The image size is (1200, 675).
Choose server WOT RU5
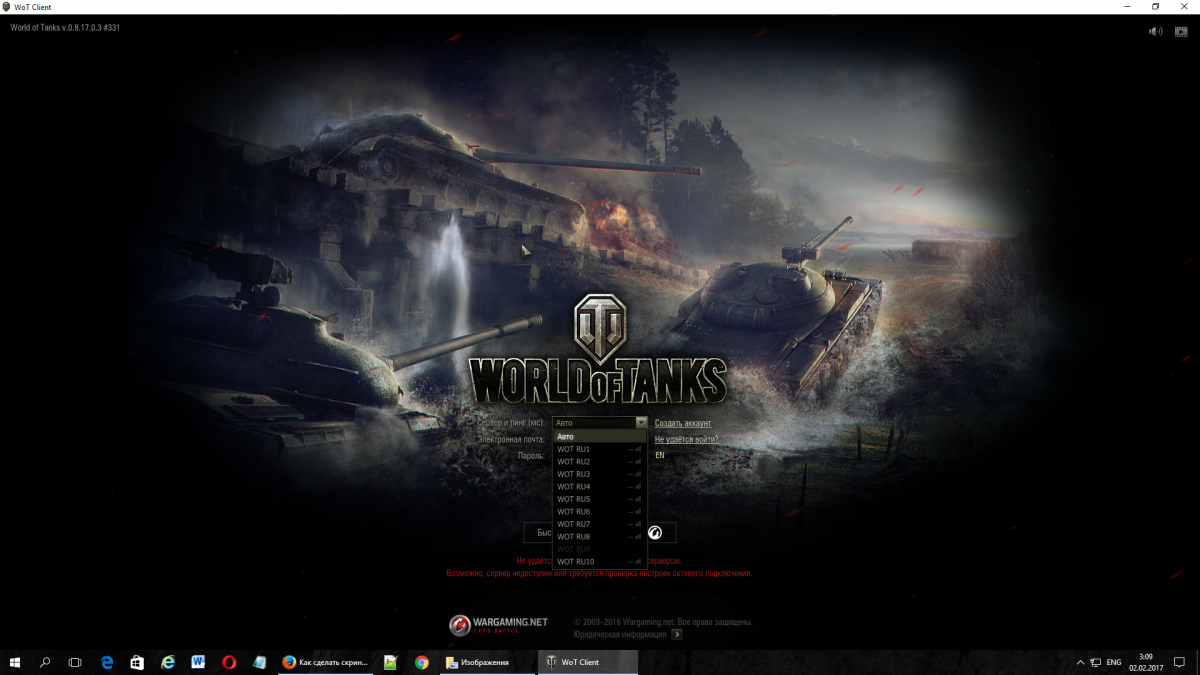coord(600,499)
